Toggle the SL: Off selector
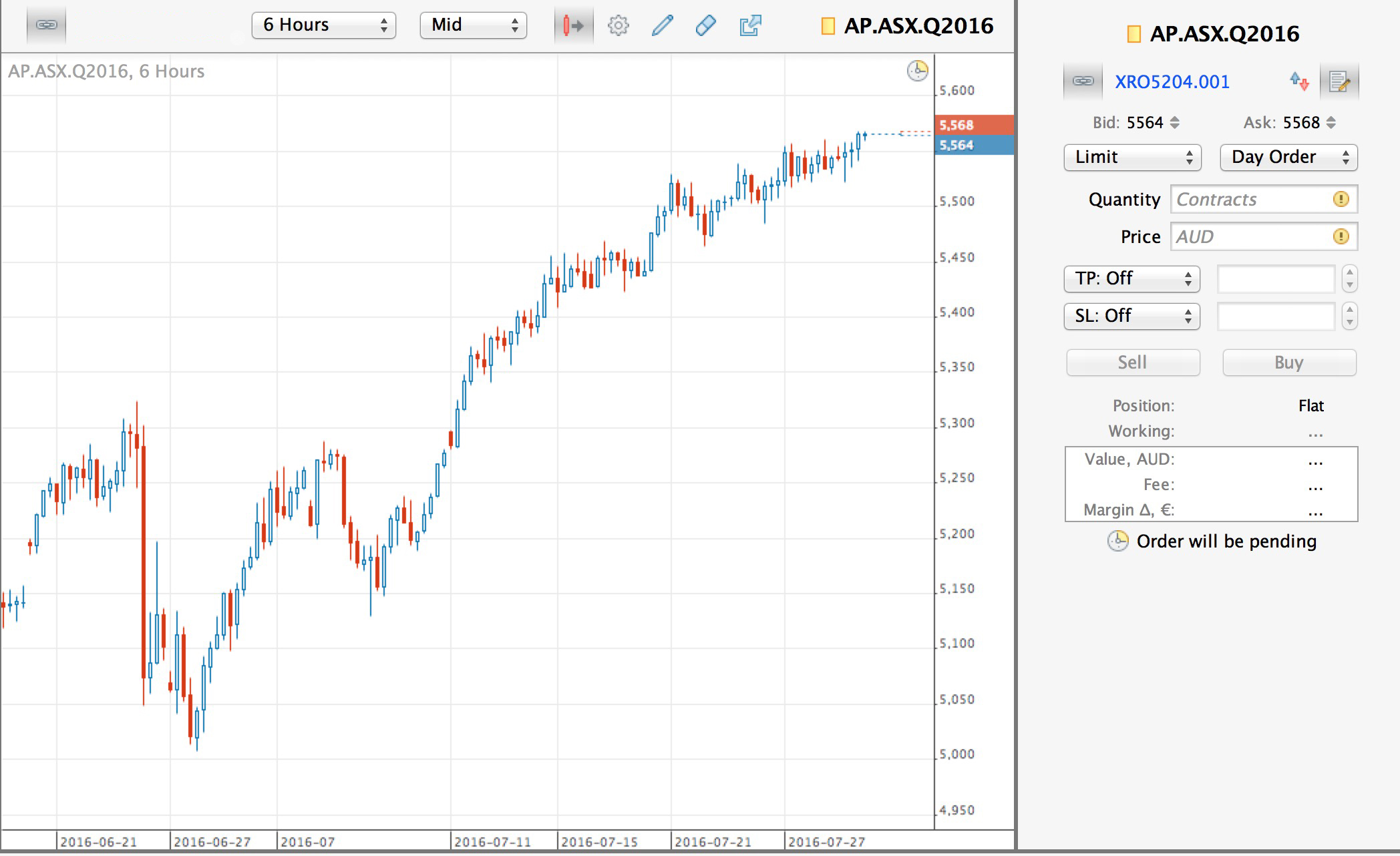Screen dimensions: 1400x856 point(1131,316)
